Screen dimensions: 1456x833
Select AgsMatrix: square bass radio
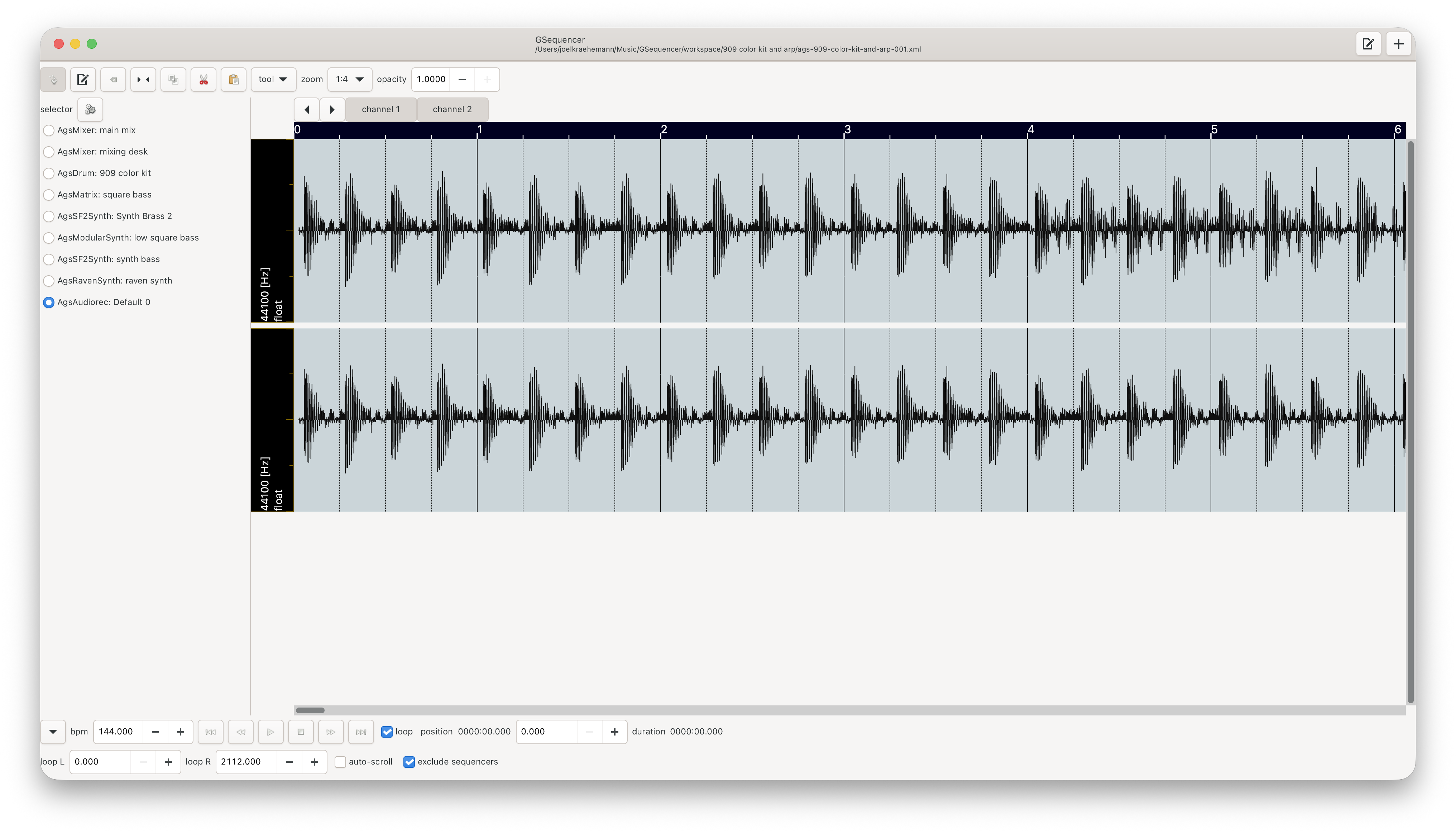point(49,195)
